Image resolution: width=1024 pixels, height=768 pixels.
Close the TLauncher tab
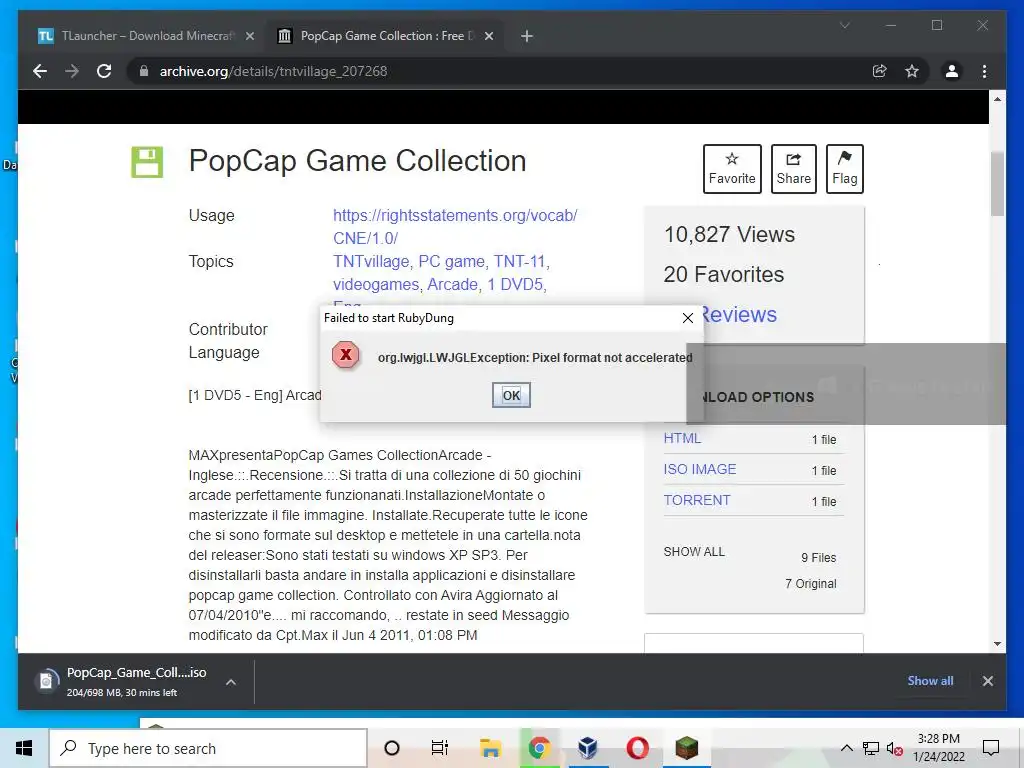[x=249, y=37]
